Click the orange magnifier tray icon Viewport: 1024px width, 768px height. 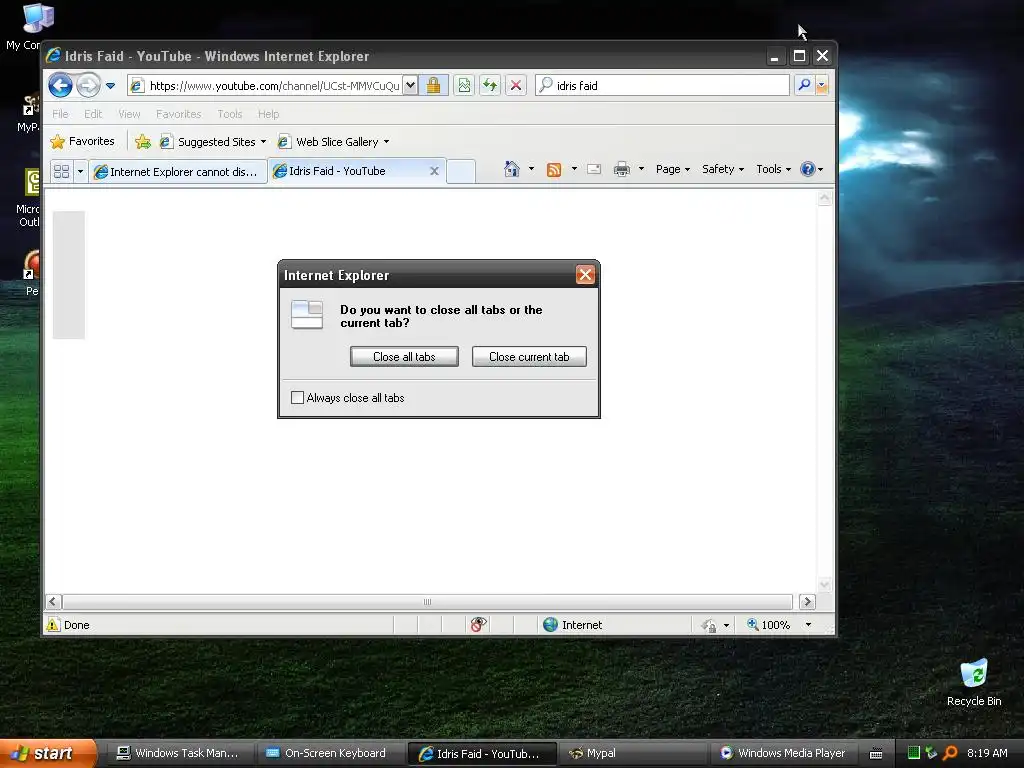[x=950, y=753]
